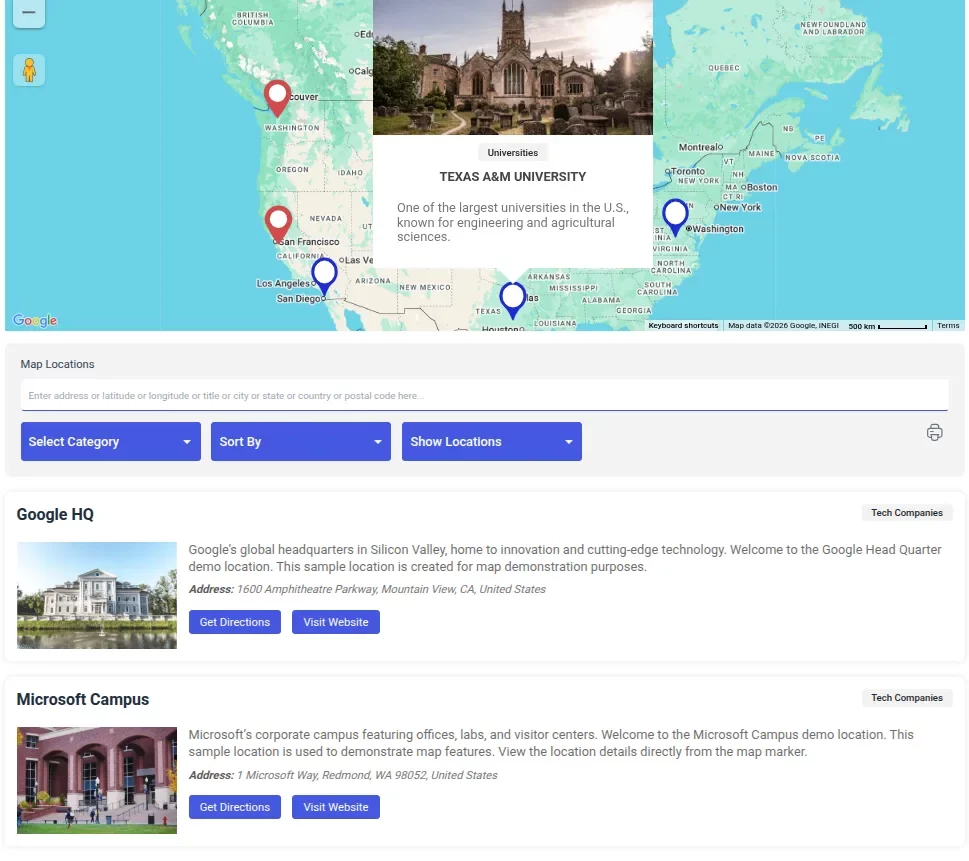
Task: Click the Map Locations label
Action: (x=57, y=364)
